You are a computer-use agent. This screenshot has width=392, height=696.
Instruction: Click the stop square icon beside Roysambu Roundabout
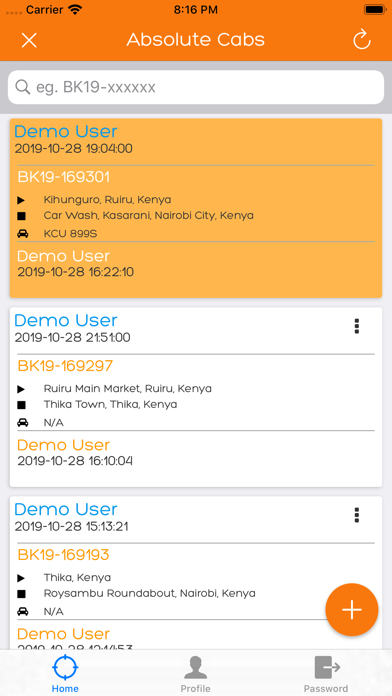21,594
